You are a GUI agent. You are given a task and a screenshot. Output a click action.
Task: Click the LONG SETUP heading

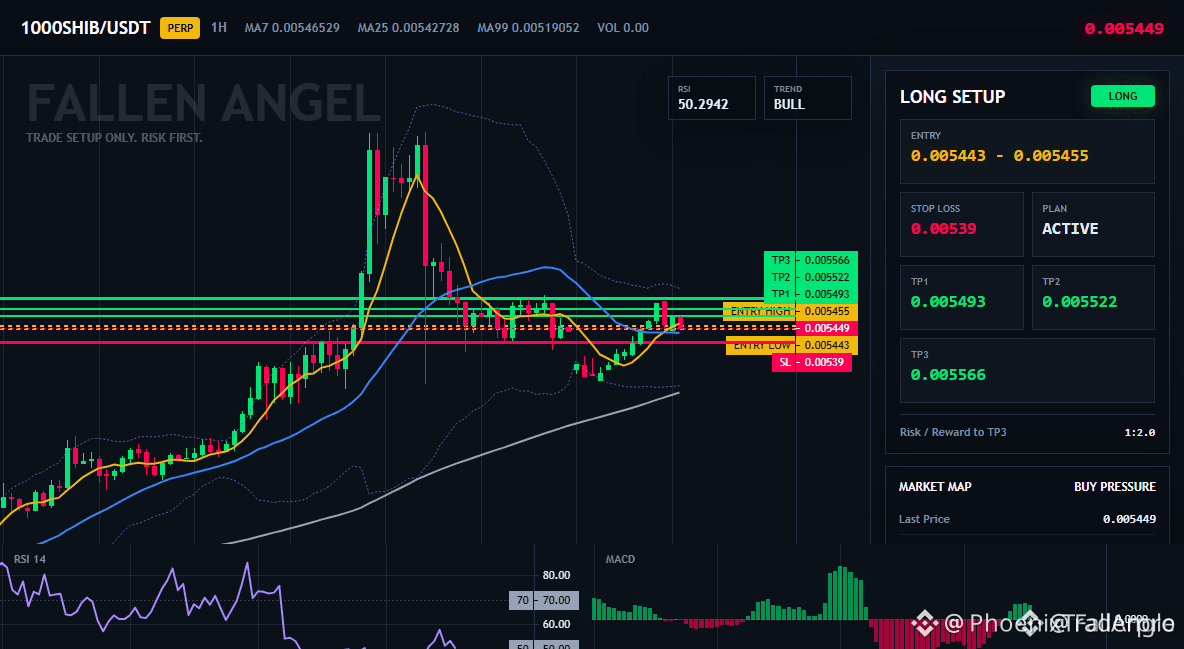(x=952, y=97)
